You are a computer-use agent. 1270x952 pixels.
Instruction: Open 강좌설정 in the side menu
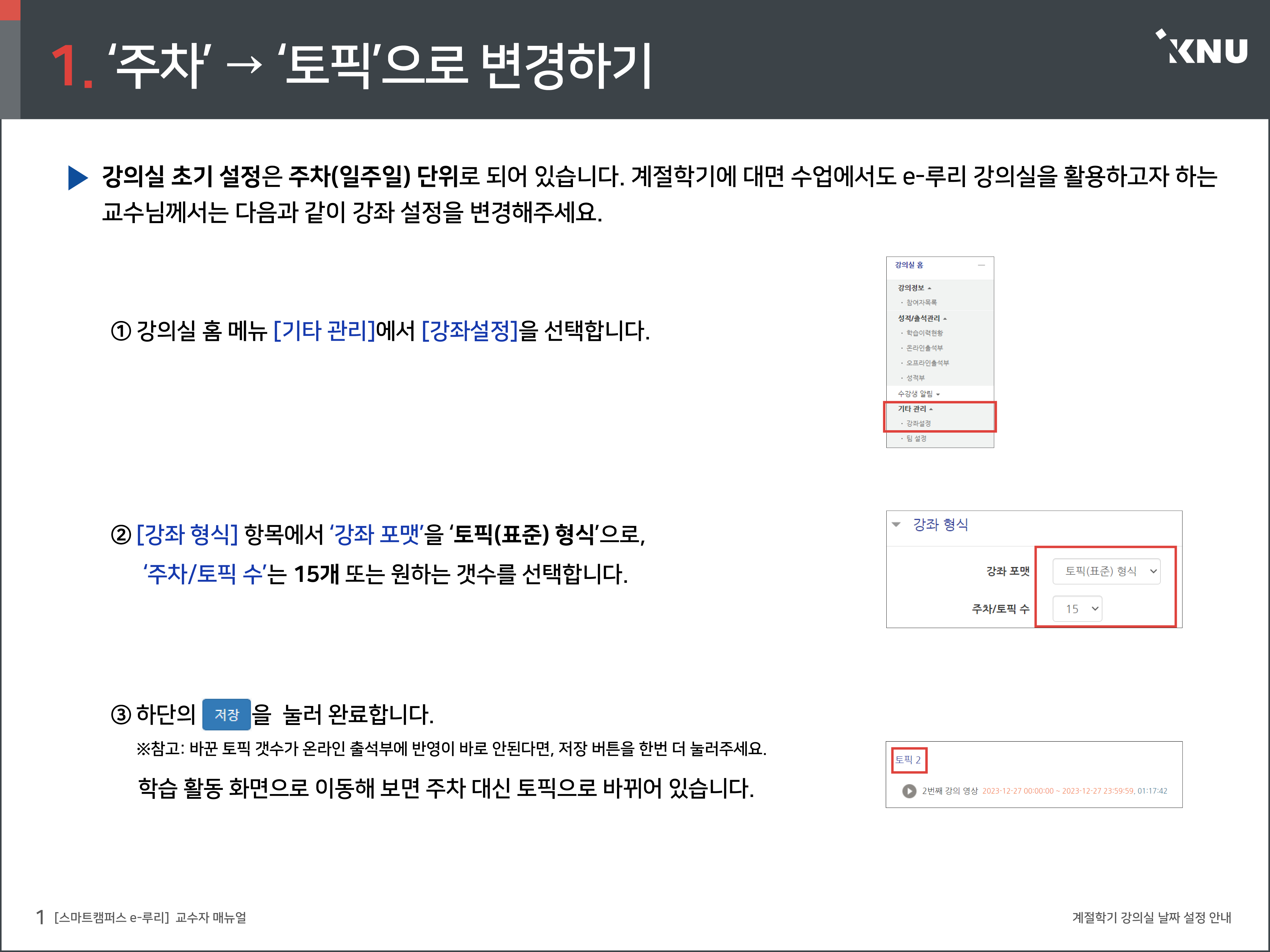[x=918, y=424]
